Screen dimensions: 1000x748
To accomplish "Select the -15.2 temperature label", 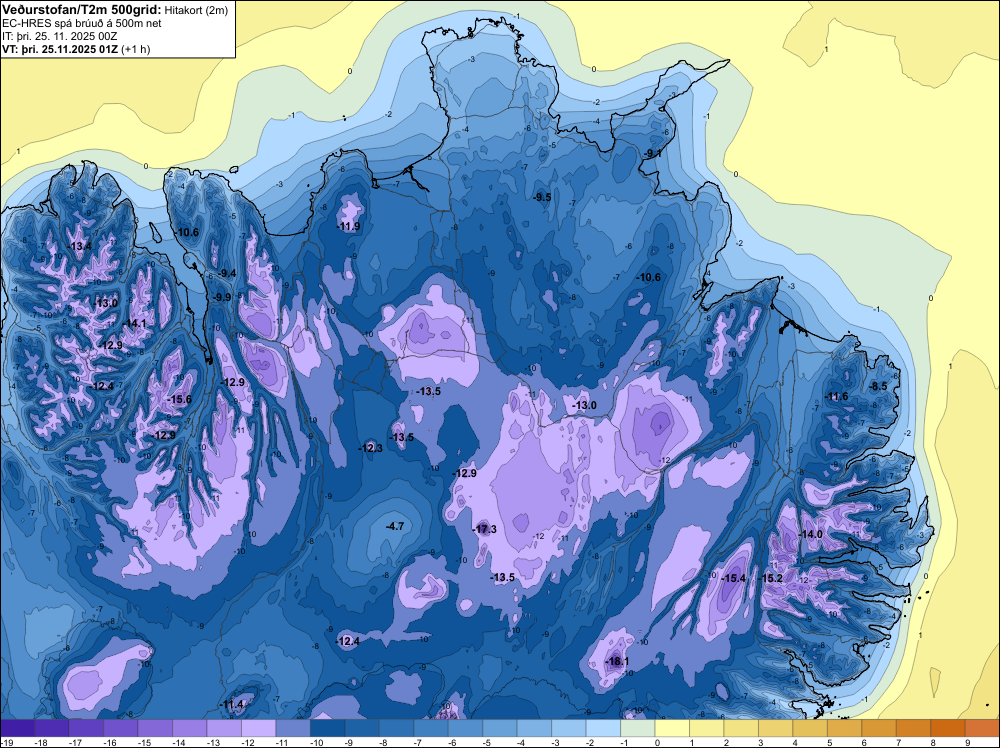I will [771, 578].
